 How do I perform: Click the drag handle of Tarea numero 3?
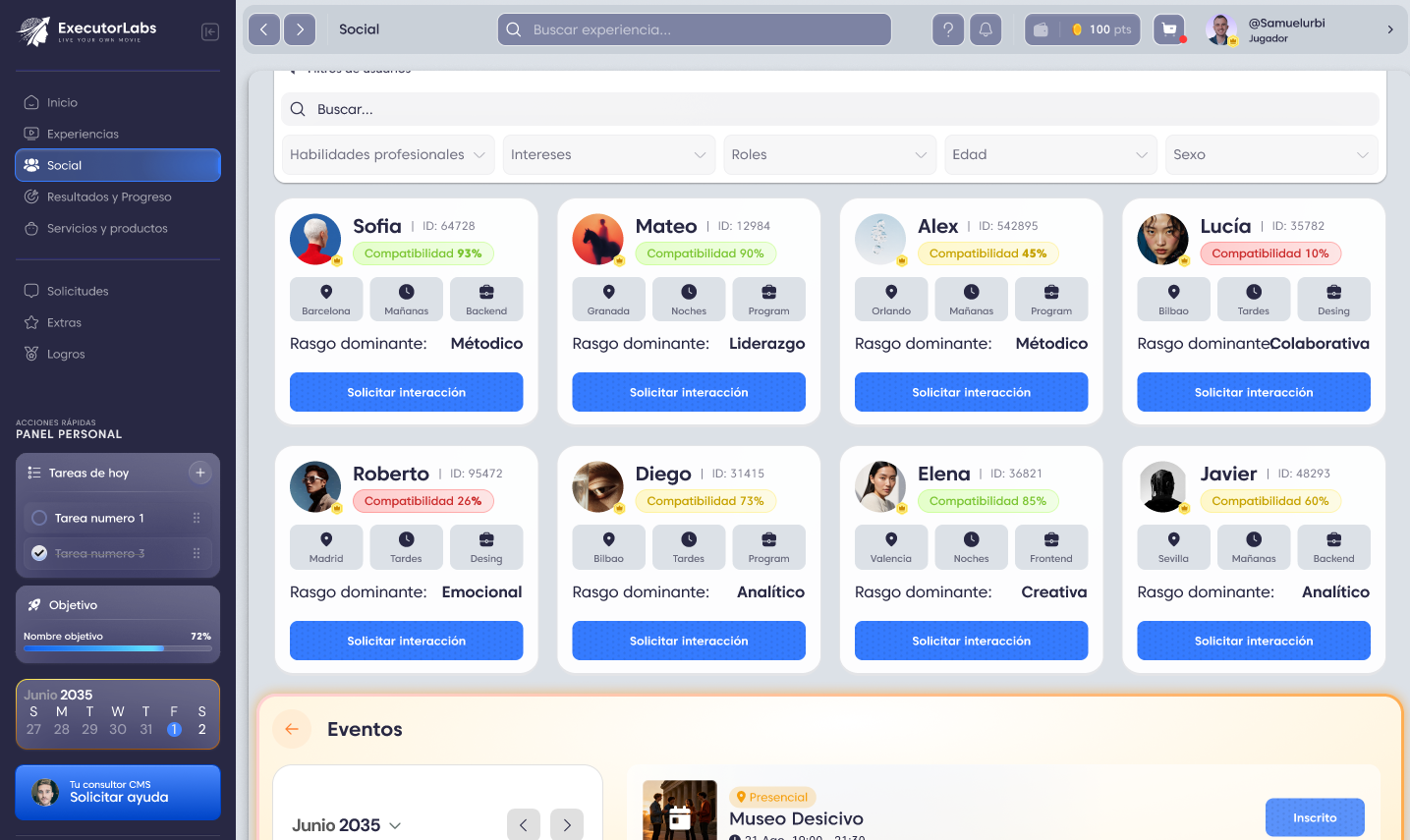pyautogui.click(x=197, y=553)
